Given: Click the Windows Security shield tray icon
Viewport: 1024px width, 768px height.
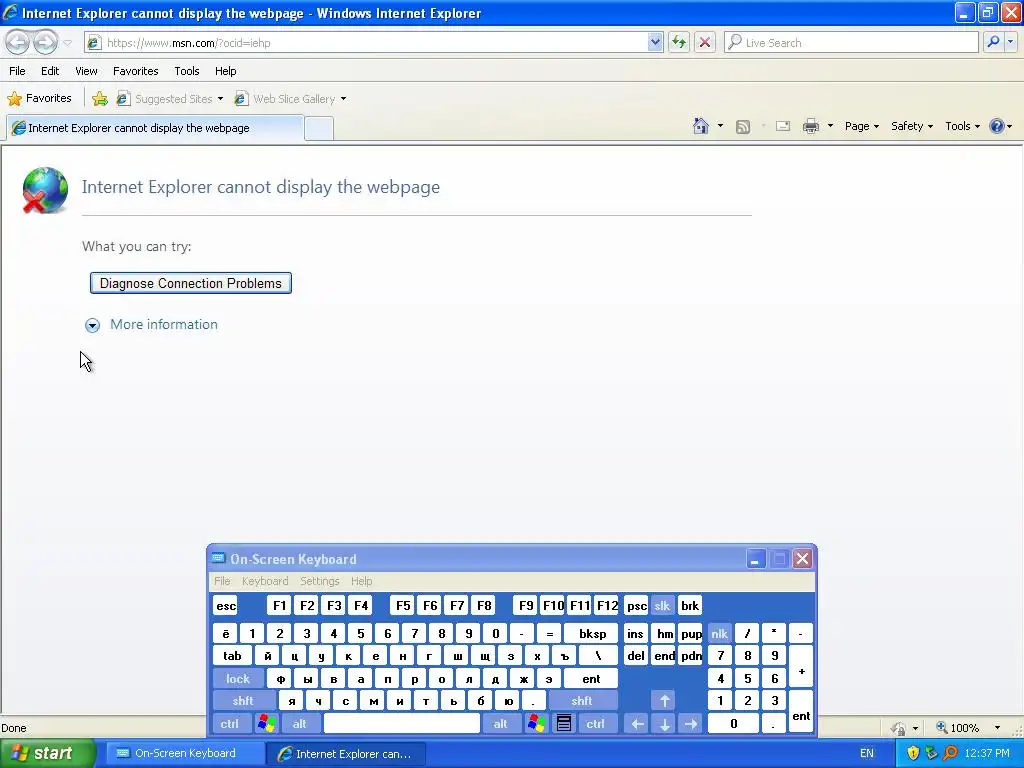Looking at the screenshot, I should click(x=913, y=753).
